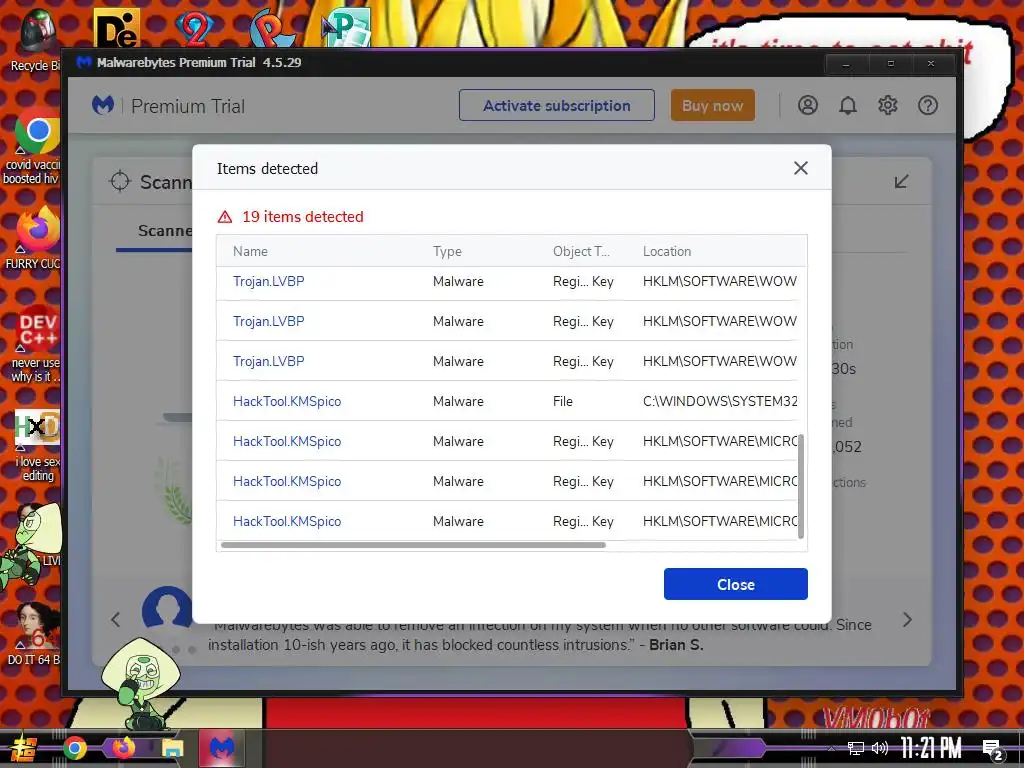Click the orange Buy now button
Screen dimensions: 1024x768
tap(712, 106)
